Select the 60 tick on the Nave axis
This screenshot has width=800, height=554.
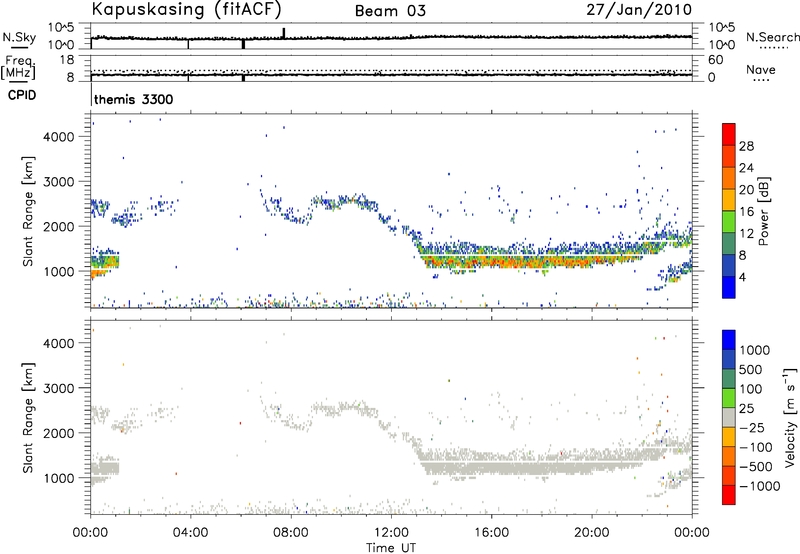(x=715, y=60)
